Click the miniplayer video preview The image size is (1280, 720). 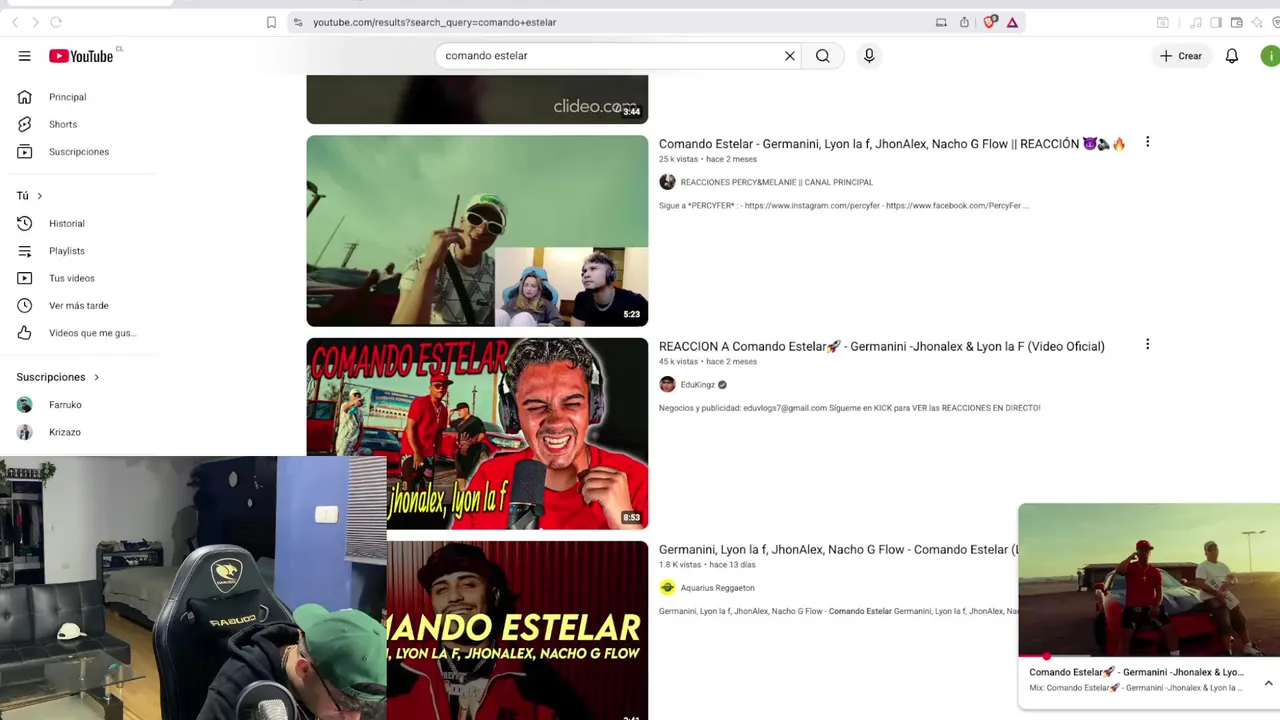1149,580
